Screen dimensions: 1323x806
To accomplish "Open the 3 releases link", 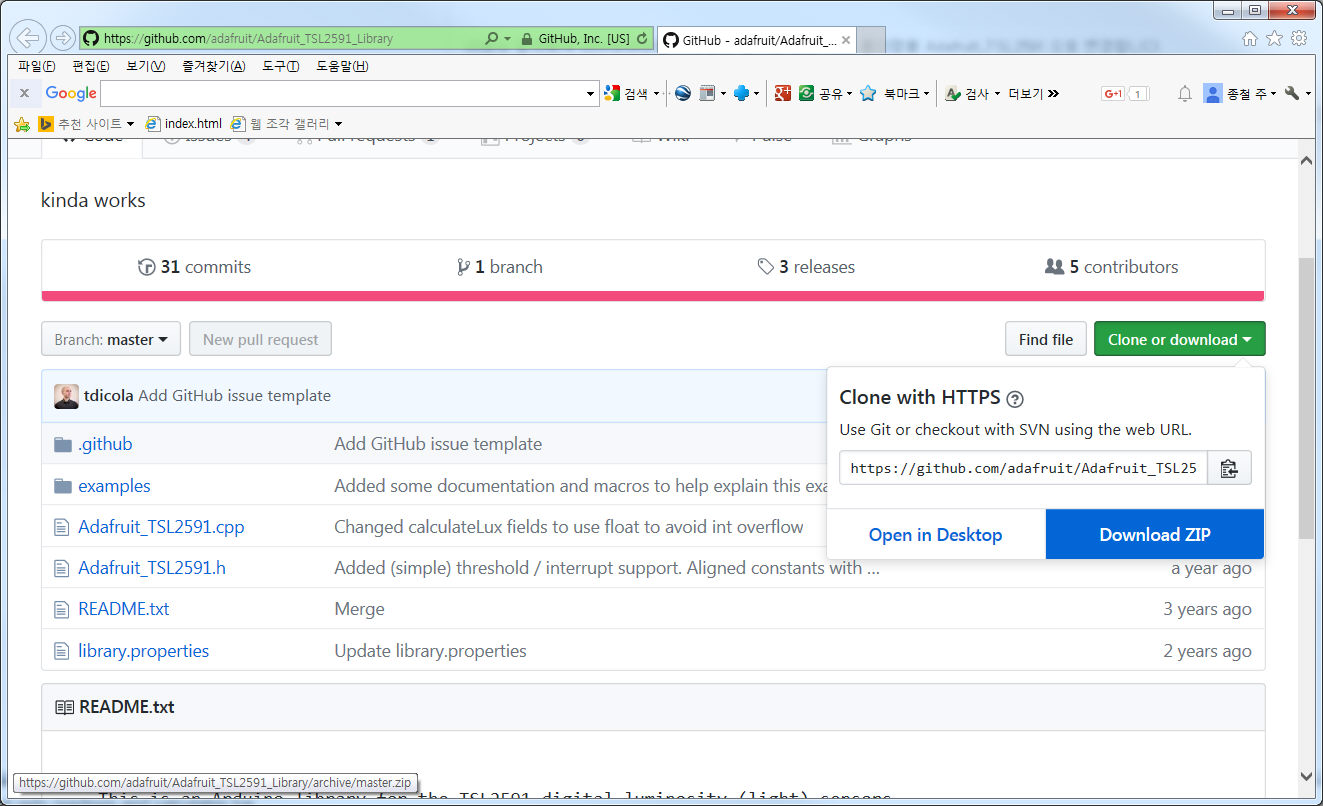I will point(806,267).
